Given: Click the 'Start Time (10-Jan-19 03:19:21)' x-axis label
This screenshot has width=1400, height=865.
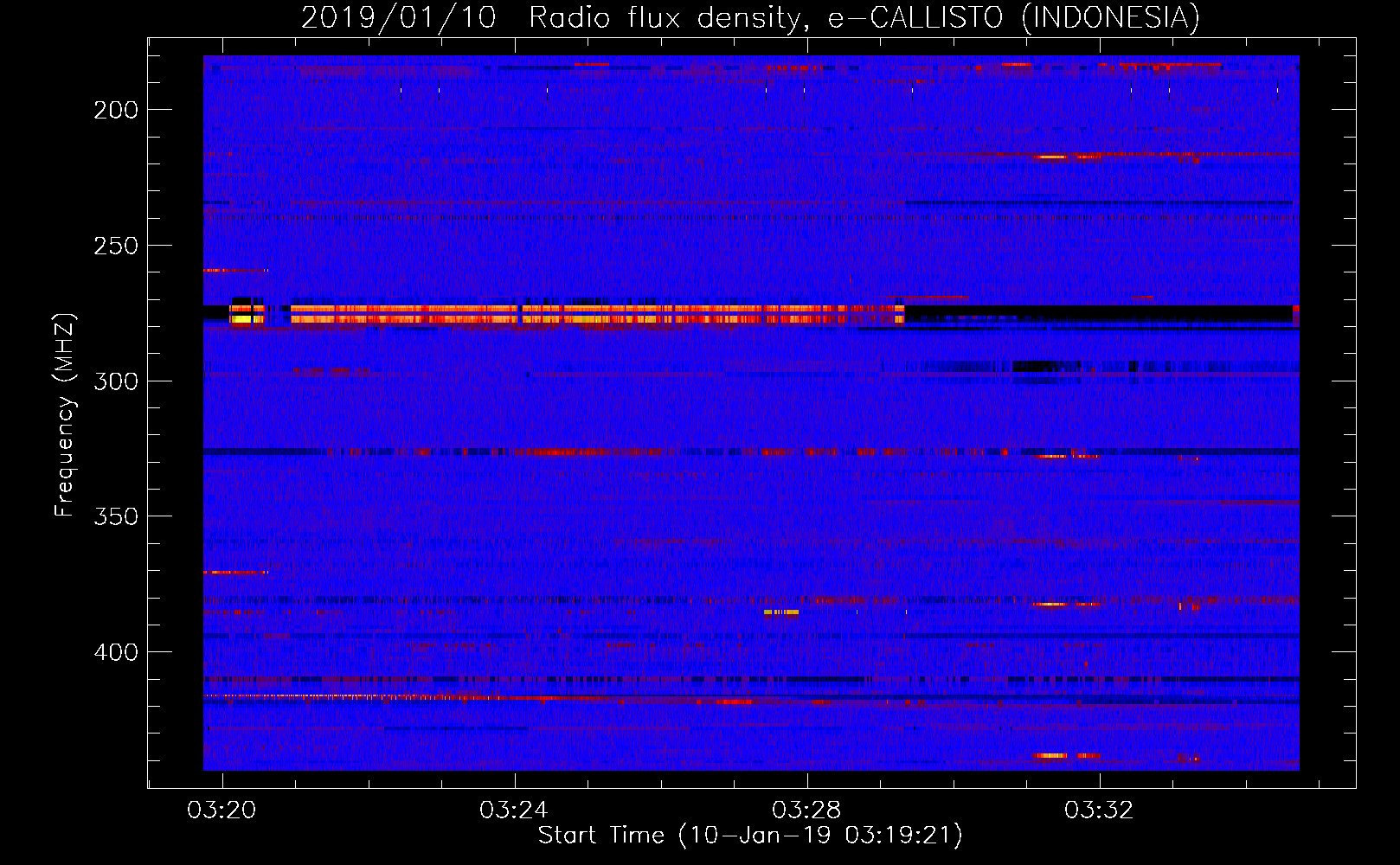Looking at the screenshot, I should (750, 836).
